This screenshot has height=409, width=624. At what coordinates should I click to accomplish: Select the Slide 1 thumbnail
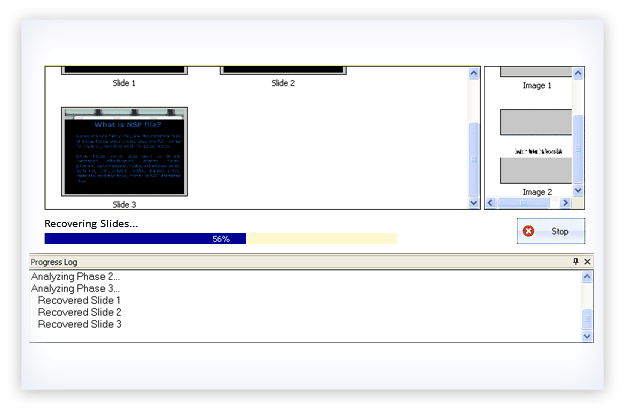click(125, 71)
